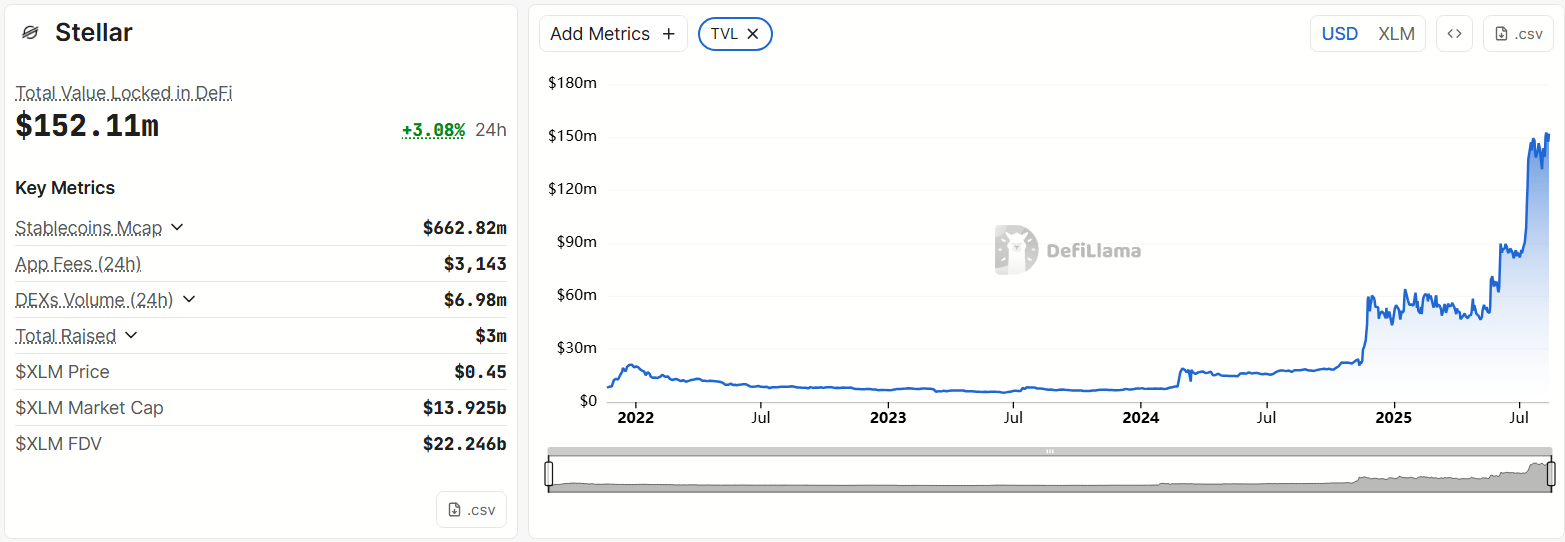The width and height of the screenshot is (1565, 542).
Task: Click the Stellar logo icon
Action: click(30, 33)
